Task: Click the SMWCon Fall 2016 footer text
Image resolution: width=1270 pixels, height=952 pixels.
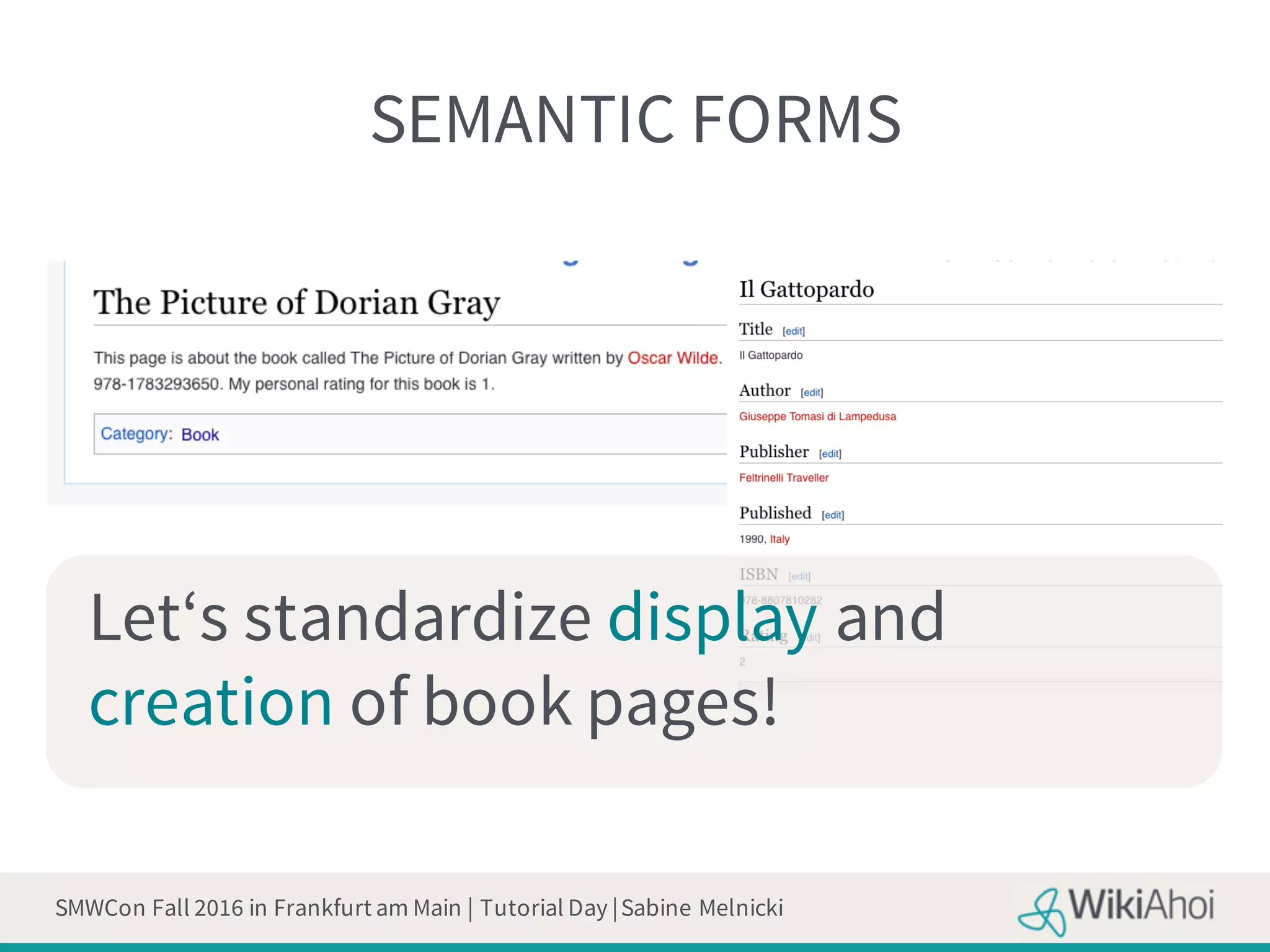Action: [x=149, y=908]
